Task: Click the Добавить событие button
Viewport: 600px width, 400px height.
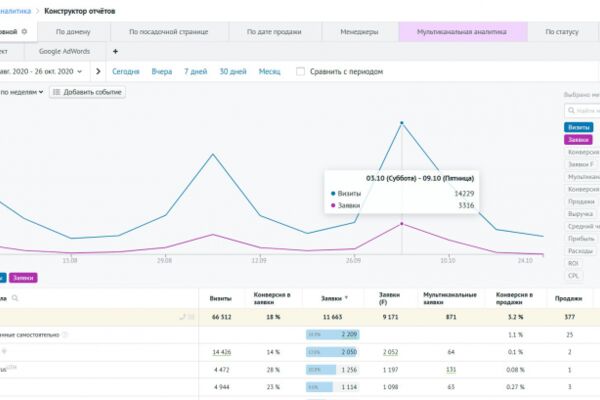Action: [x=87, y=92]
